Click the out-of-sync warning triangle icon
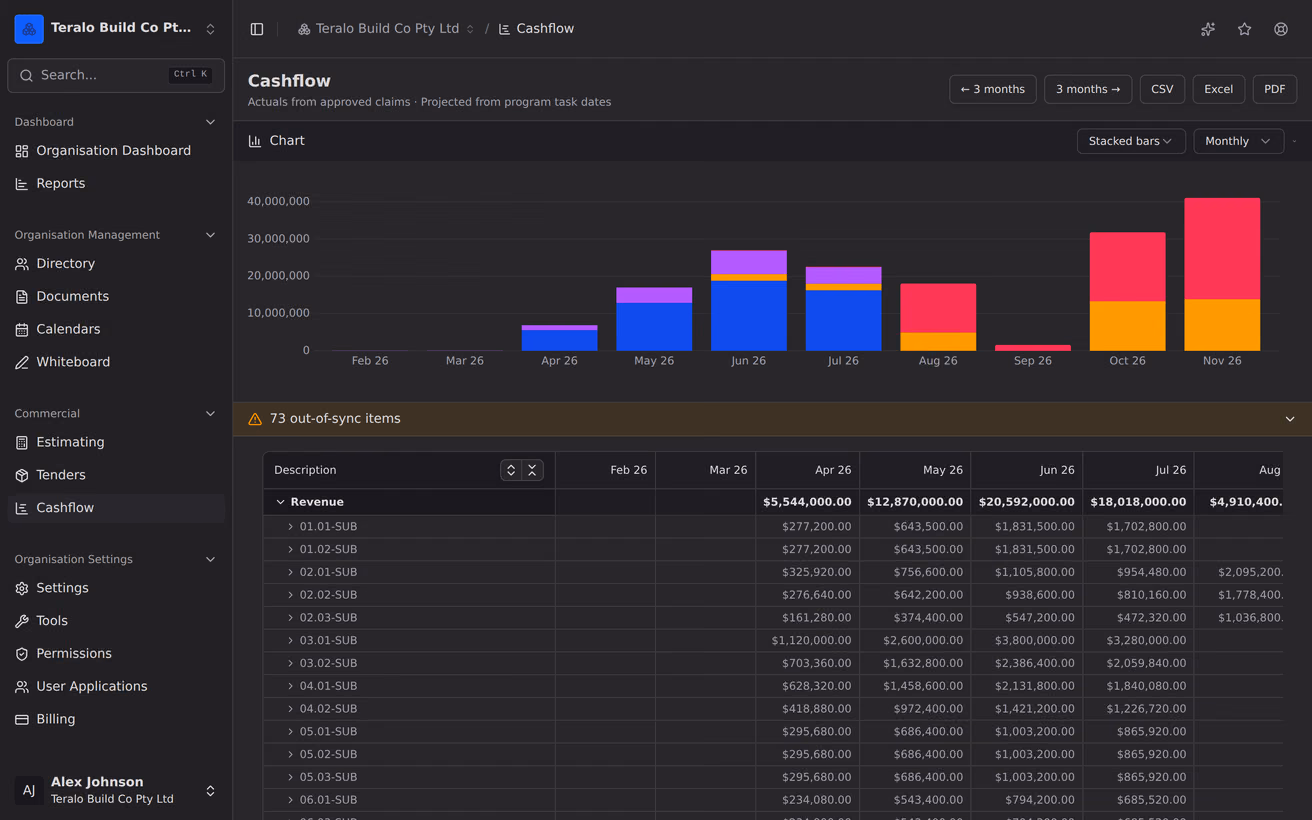The image size is (1312, 820). [255, 419]
